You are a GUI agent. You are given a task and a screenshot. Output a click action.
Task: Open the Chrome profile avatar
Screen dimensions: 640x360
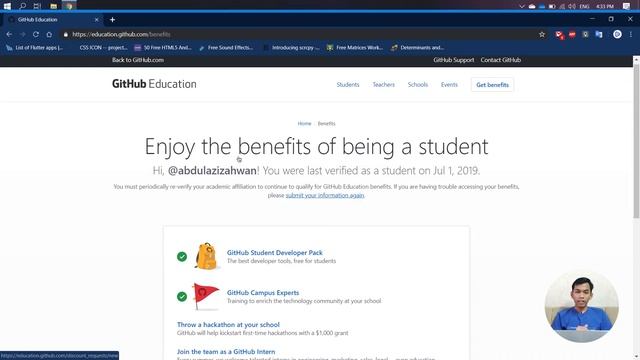pos(617,35)
